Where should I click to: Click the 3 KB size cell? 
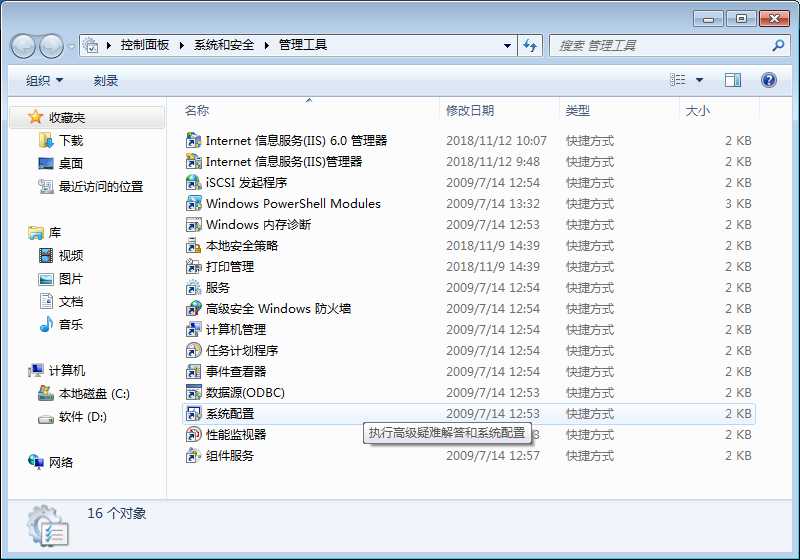pyautogui.click(x=738, y=203)
